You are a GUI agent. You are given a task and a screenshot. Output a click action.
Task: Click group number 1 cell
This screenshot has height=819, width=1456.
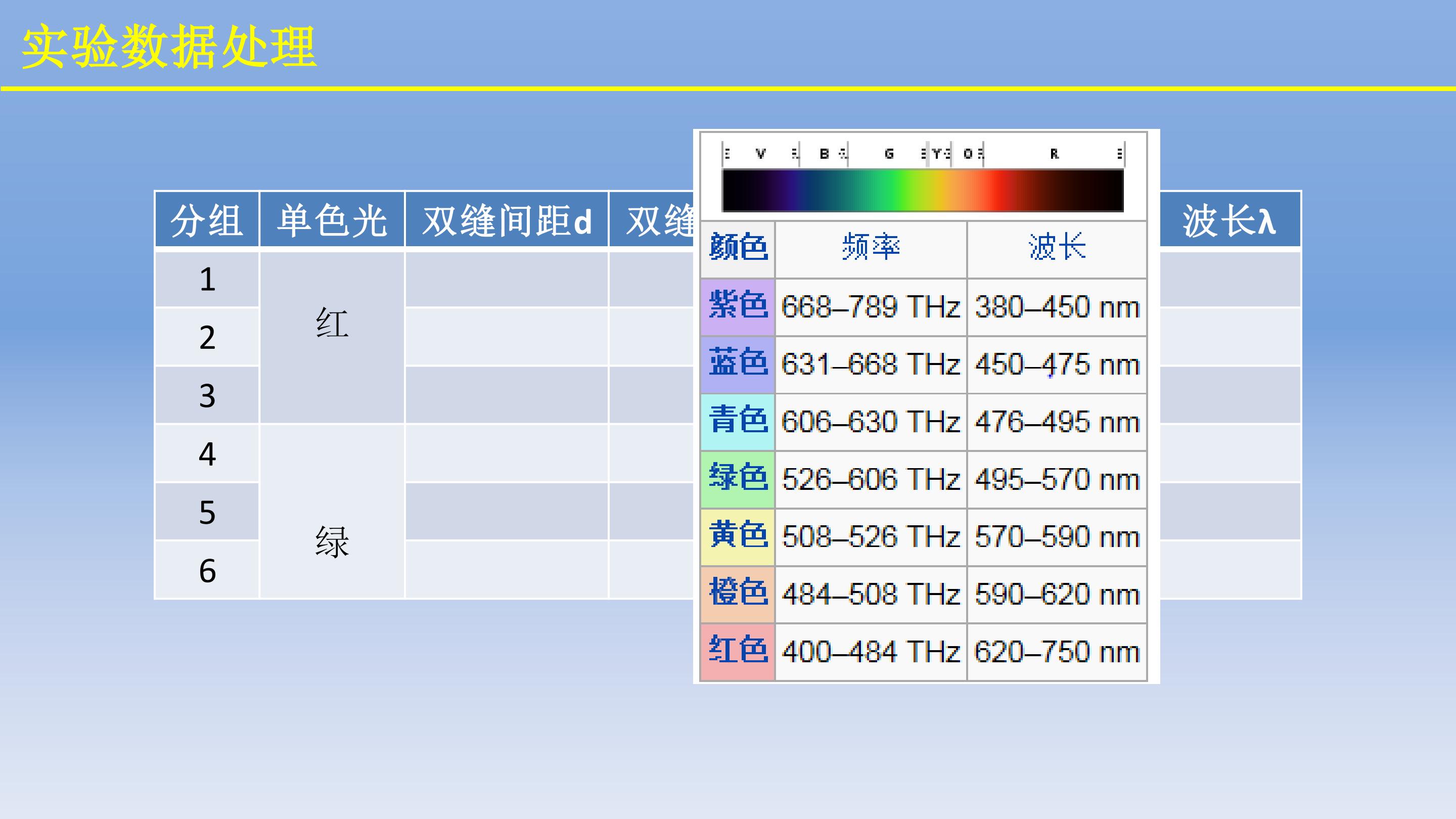(x=207, y=279)
